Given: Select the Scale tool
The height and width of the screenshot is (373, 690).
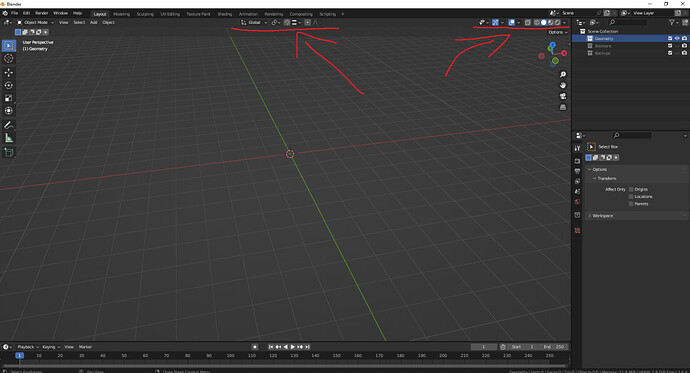Looking at the screenshot, I should [x=9, y=98].
